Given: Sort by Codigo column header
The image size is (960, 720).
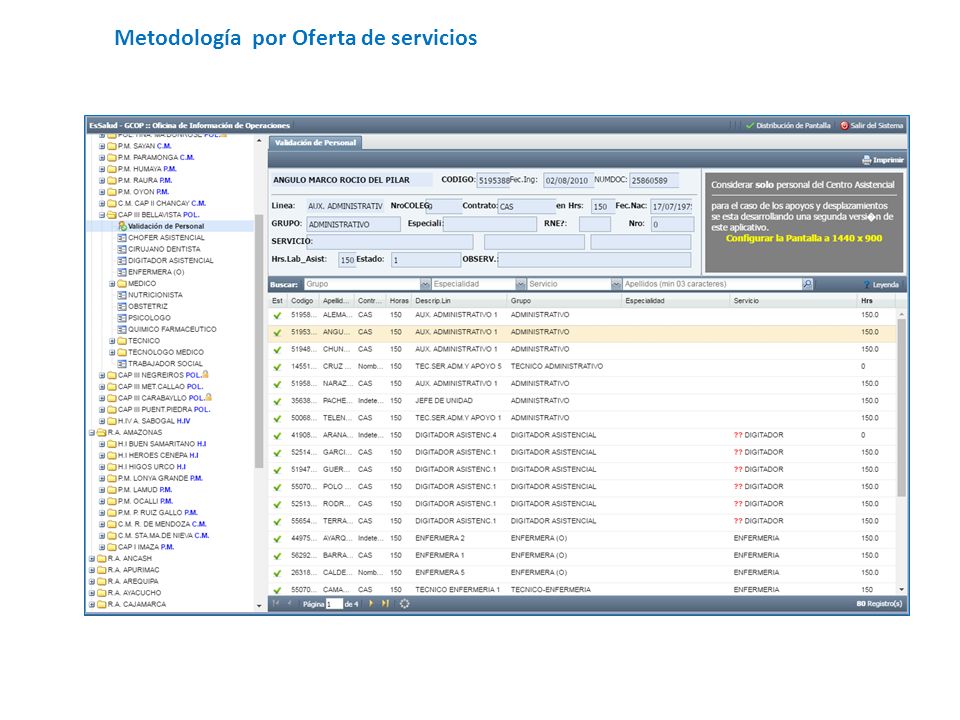Looking at the screenshot, I should [x=302, y=301].
